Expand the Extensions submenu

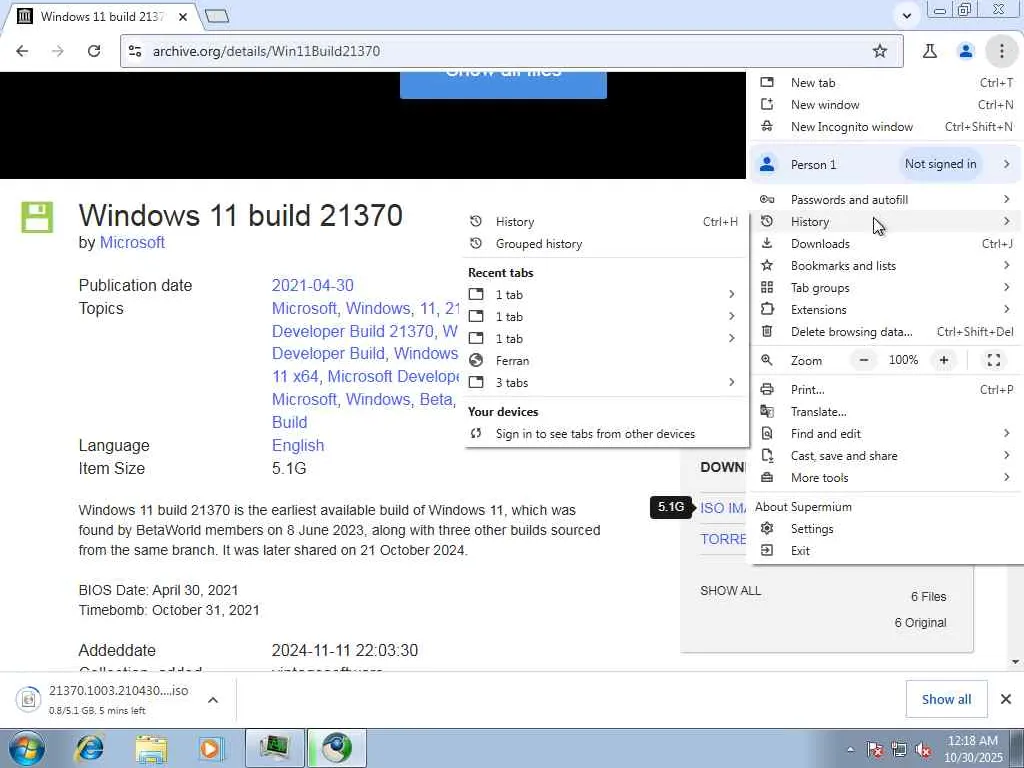[x=884, y=310]
